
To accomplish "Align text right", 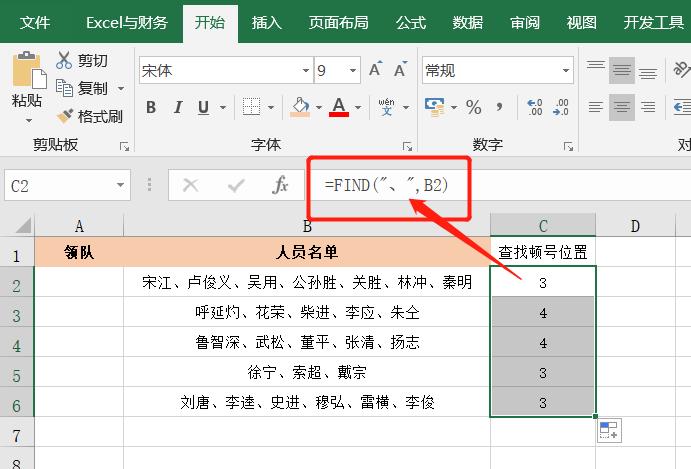I will pyautogui.click(x=648, y=107).
